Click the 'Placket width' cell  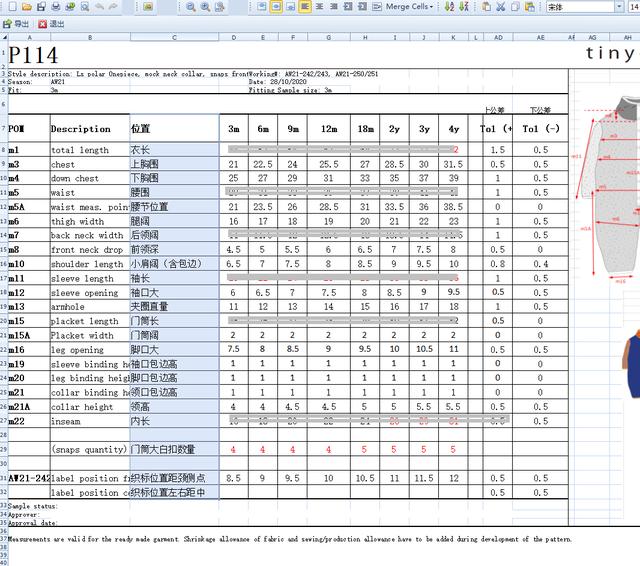point(90,336)
